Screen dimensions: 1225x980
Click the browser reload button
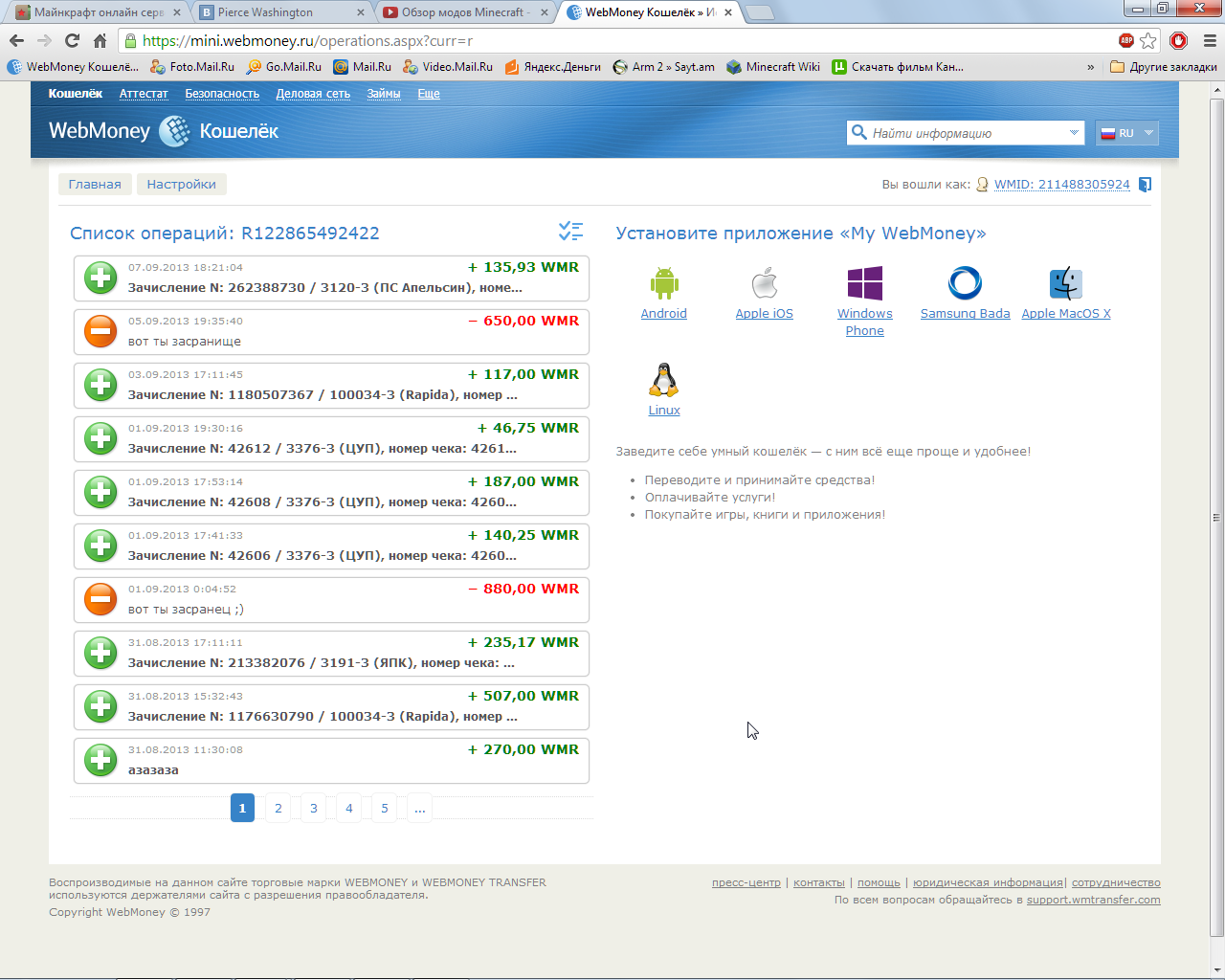click(72, 40)
